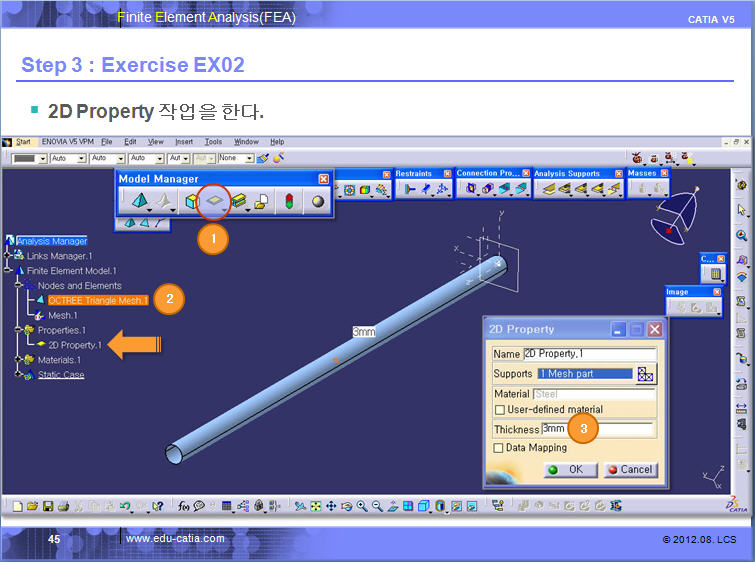The height and width of the screenshot is (562, 755).
Task: Open the Insert menu
Action: [184, 142]
